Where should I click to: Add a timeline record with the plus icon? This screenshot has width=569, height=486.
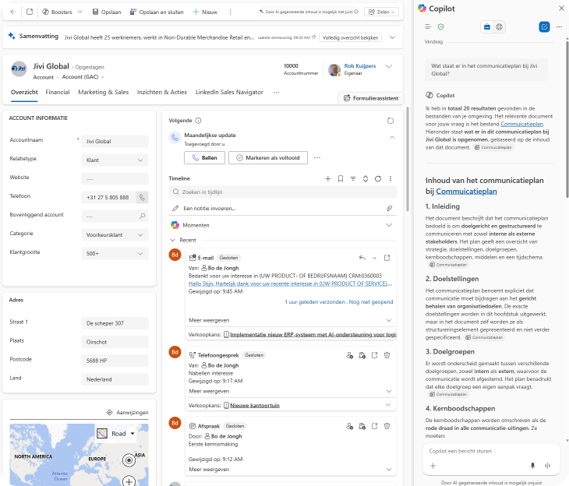coord(328,179)
